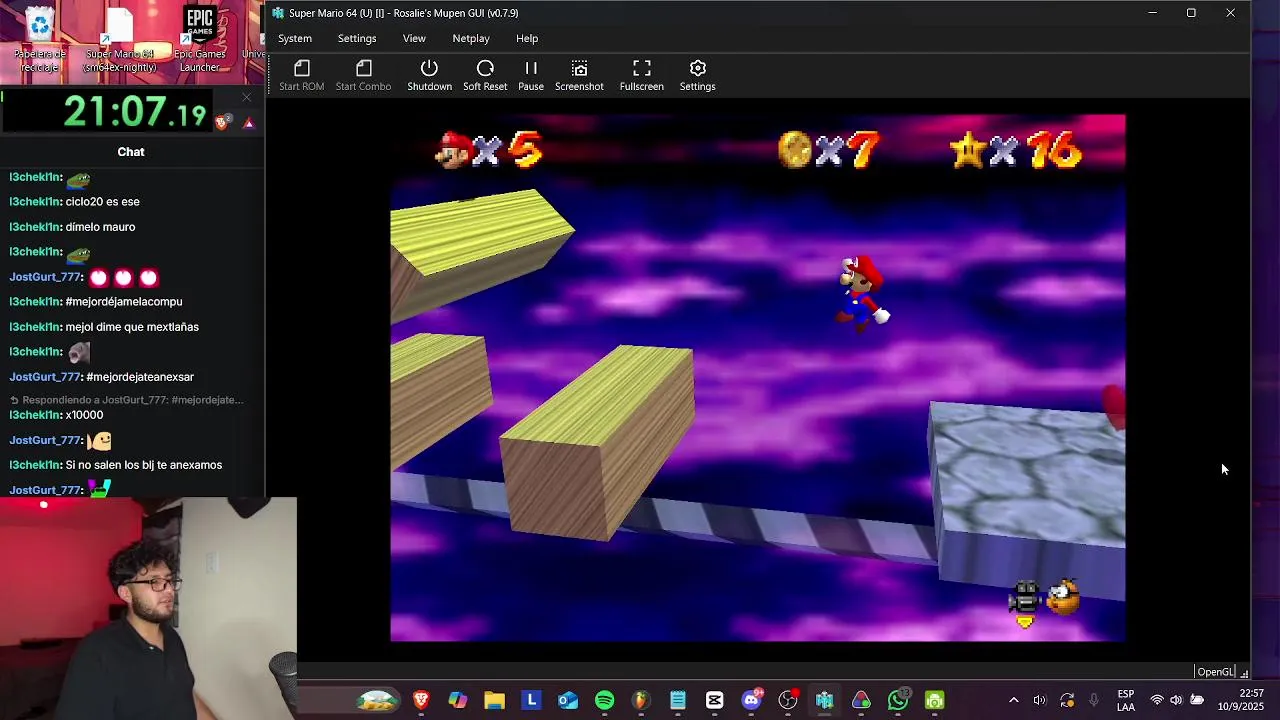Expand the hidden system tray icons chevron

tap(1013, 700)
